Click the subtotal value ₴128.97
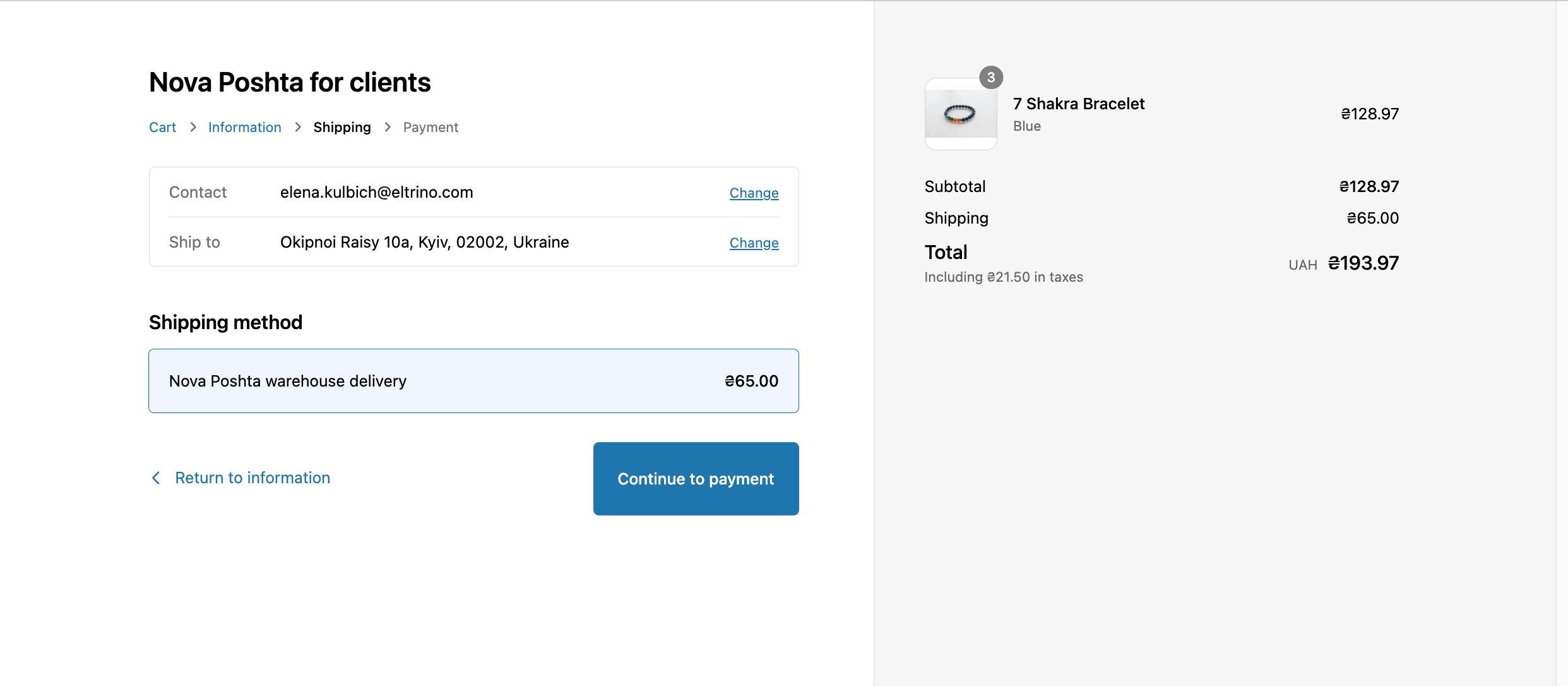Screen dimensions: 1568x686 [x=1369, y=186]
